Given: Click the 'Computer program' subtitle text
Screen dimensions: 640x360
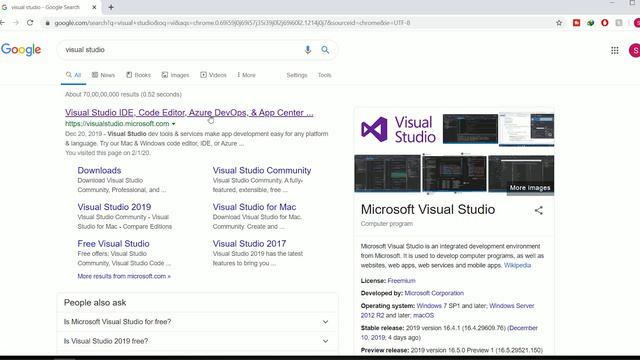Looking at the screenshot, I should pos(387,224).
